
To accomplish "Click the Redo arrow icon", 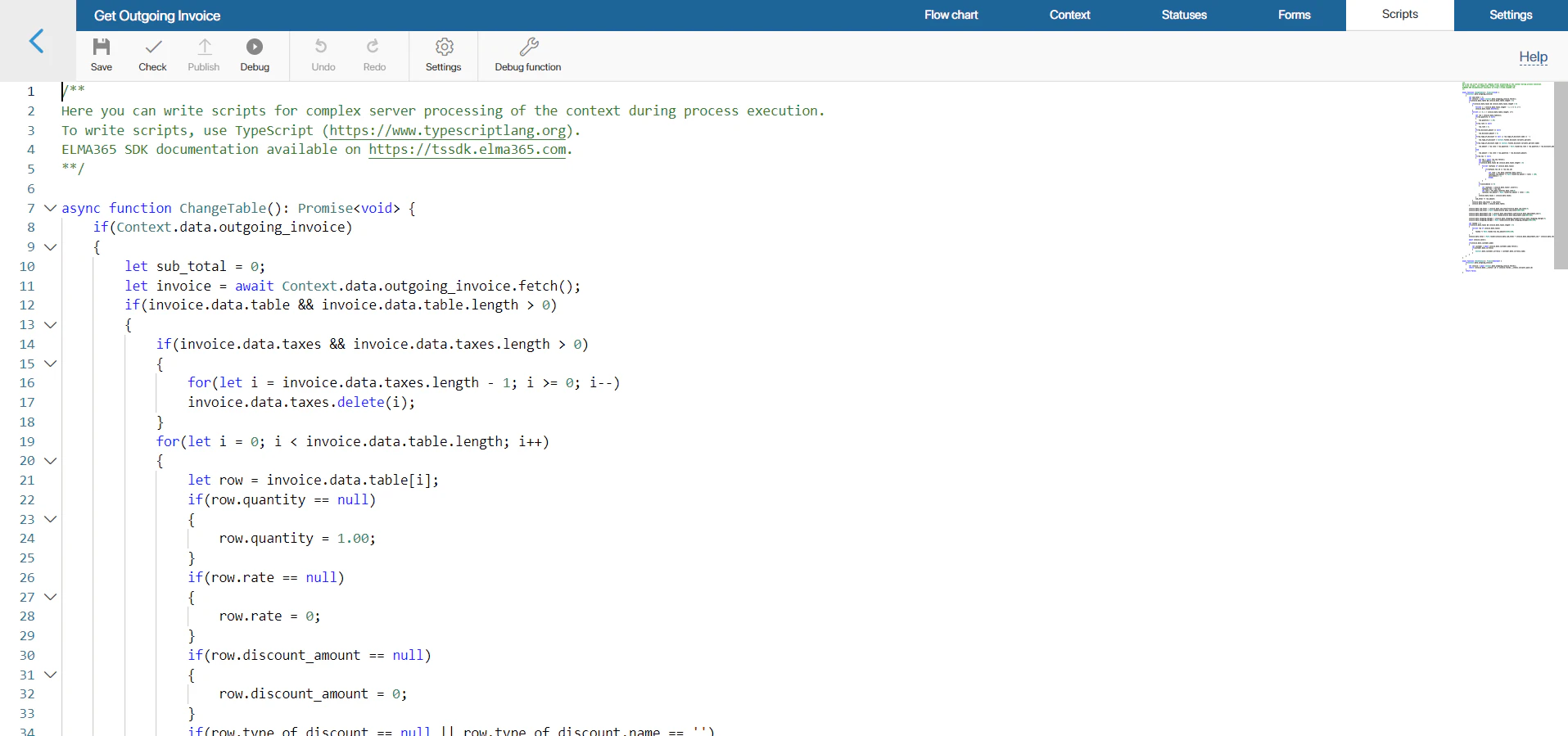I will [x=374, y=47].
